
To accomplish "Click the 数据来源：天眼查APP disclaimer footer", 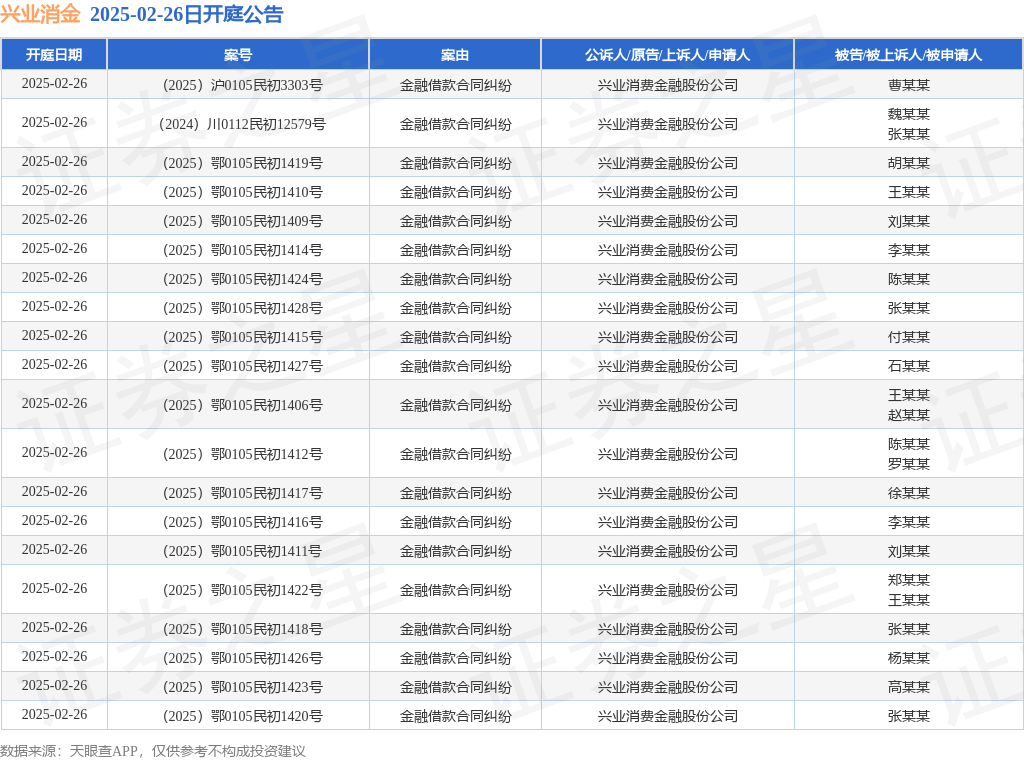I will pyautogui.click(x=153, y=751).
